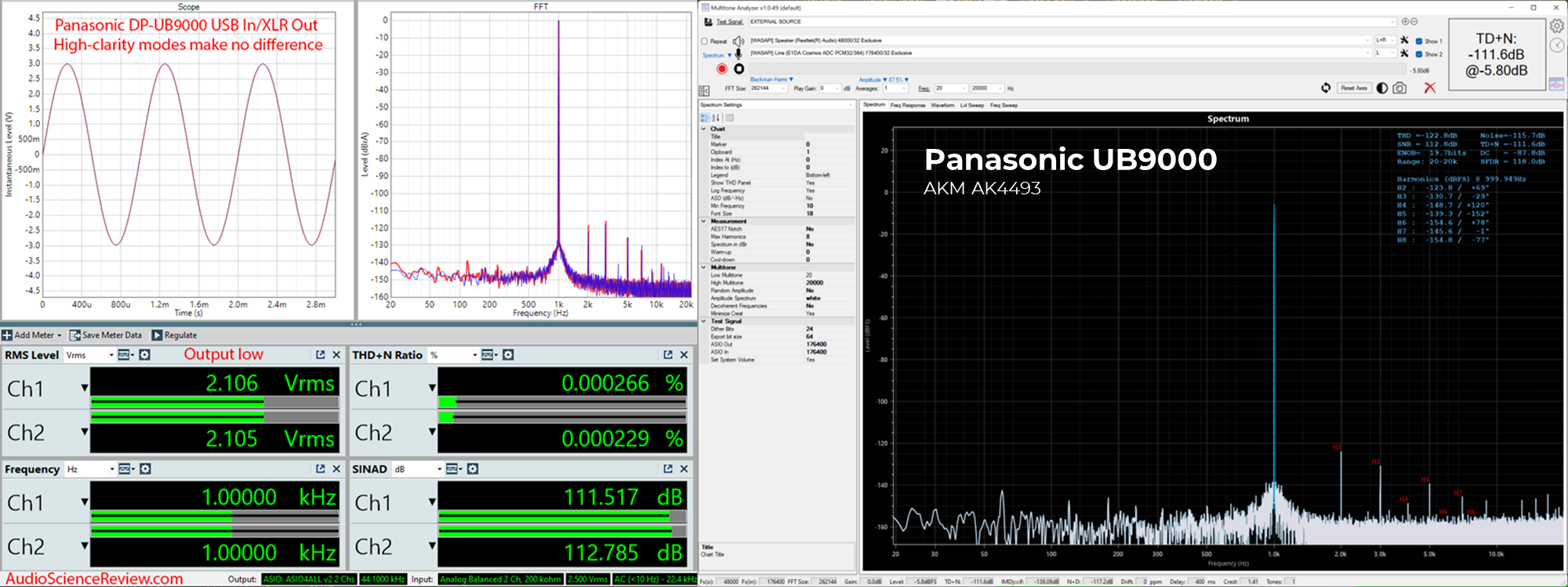1568x587 pixels.
Task: Switch to the Freq Response tab
Action: [x=908, y=105]
